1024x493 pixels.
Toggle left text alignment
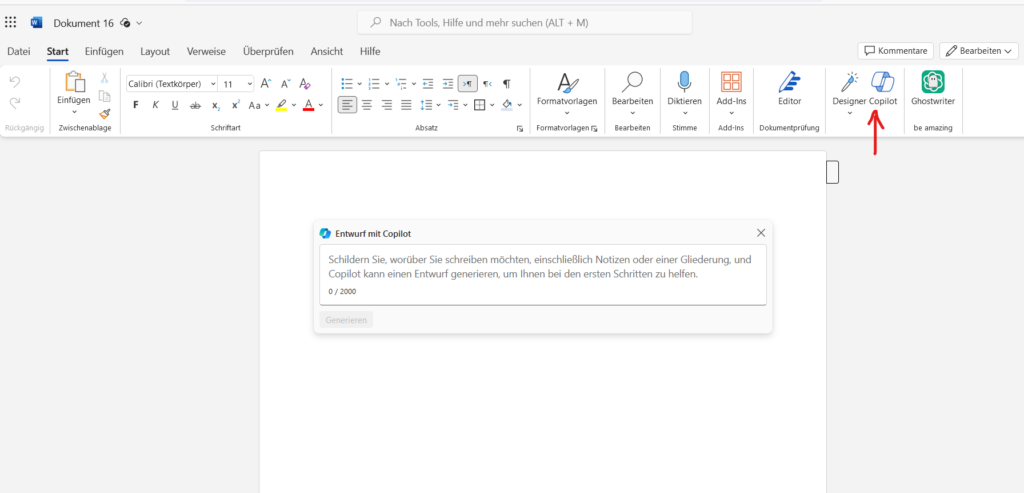point(347,104)
